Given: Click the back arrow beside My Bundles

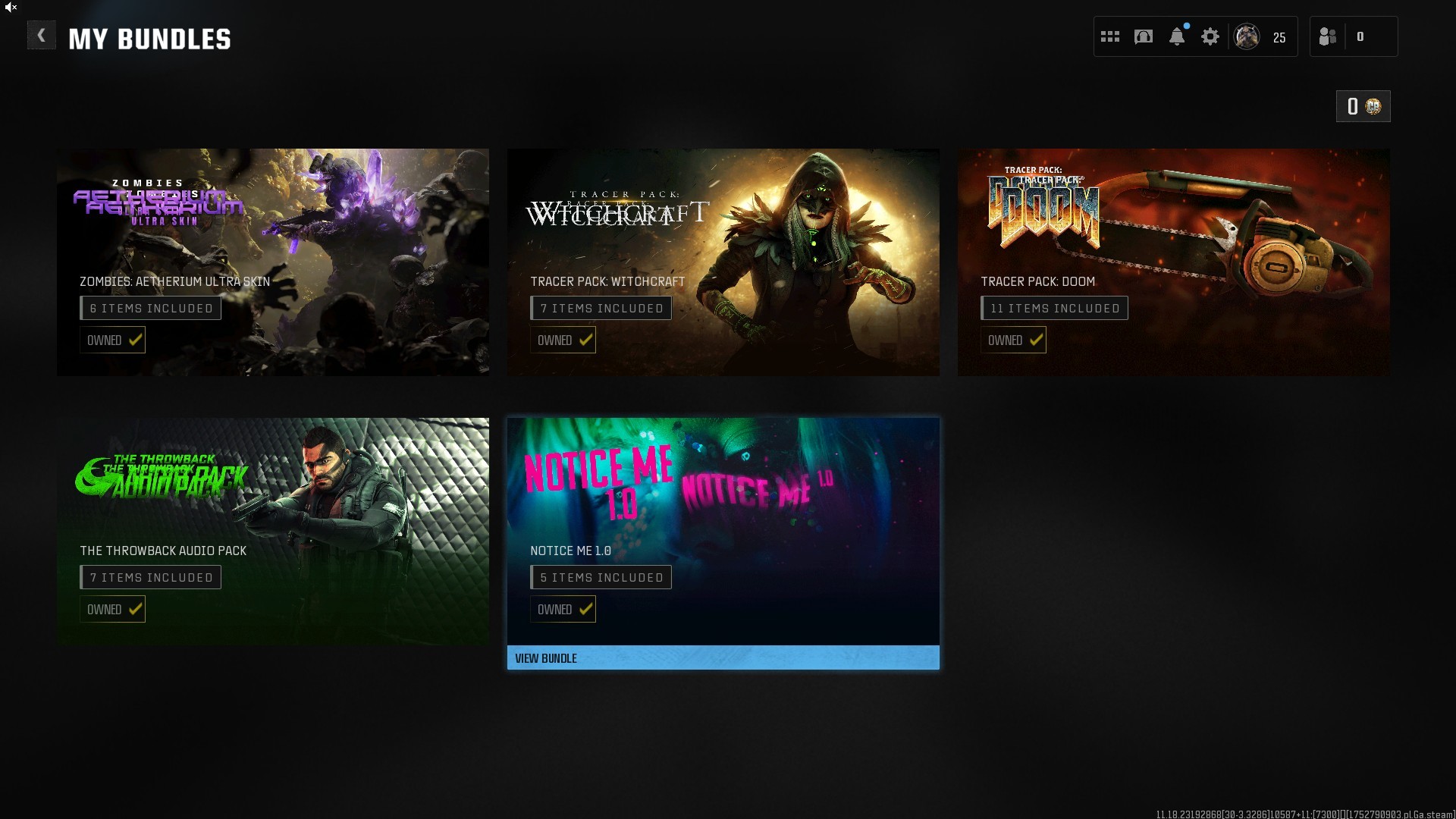Looking at the screenshot, I should click(41, 36).
